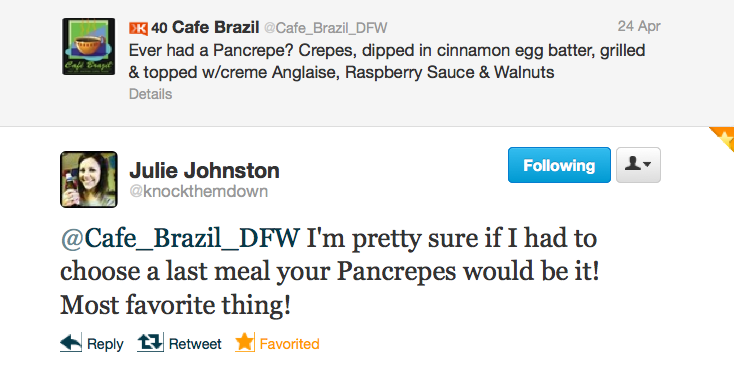Open the 24 Apr timestamp
734x374 pixels.
click(x=639, y=26)
